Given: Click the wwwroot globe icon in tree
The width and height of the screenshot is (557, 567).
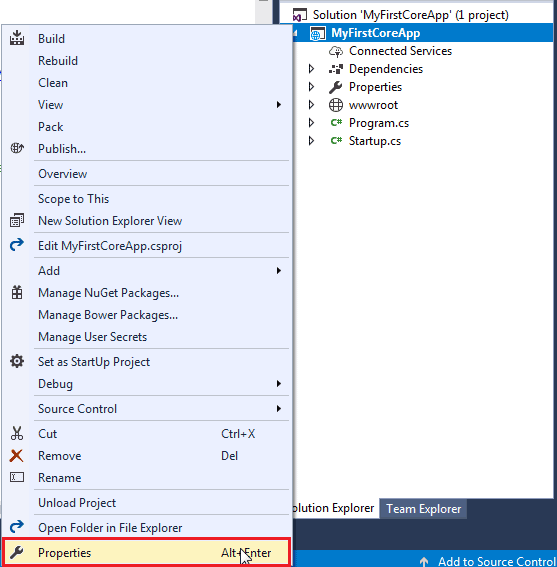Looking at the screenshot, I should pos(336,105).
